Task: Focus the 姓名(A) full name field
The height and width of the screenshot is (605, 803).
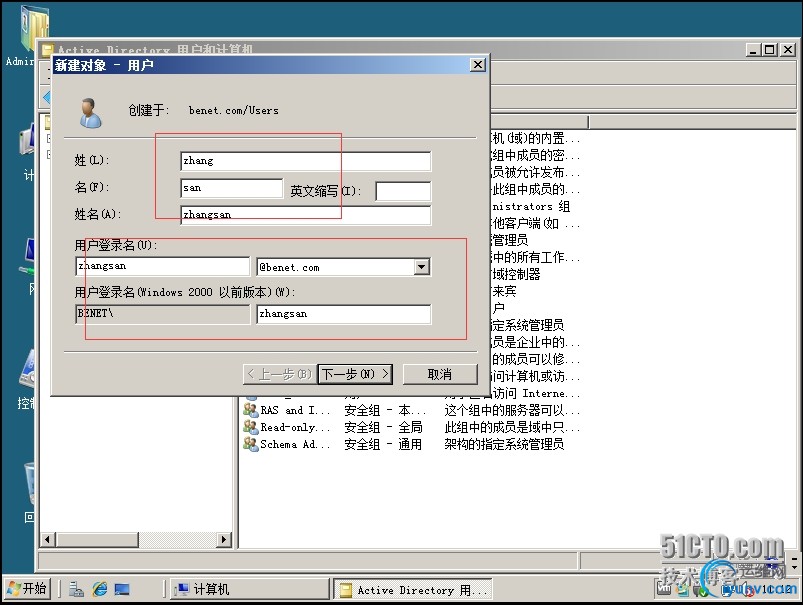Action: click(x=306, y=215)
